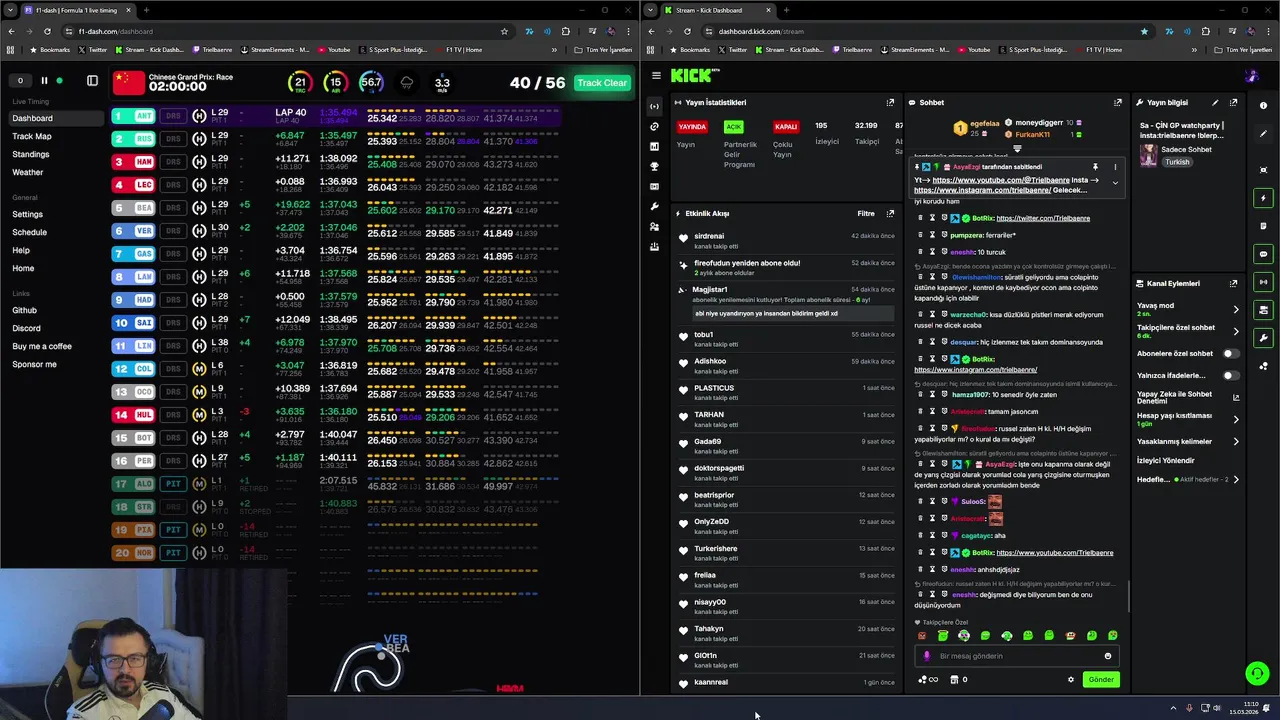Viewport: 1280px width, 720px height.
Task: Enable Abonelere özel sohbet switch
Action: (x=1230, y=353)
